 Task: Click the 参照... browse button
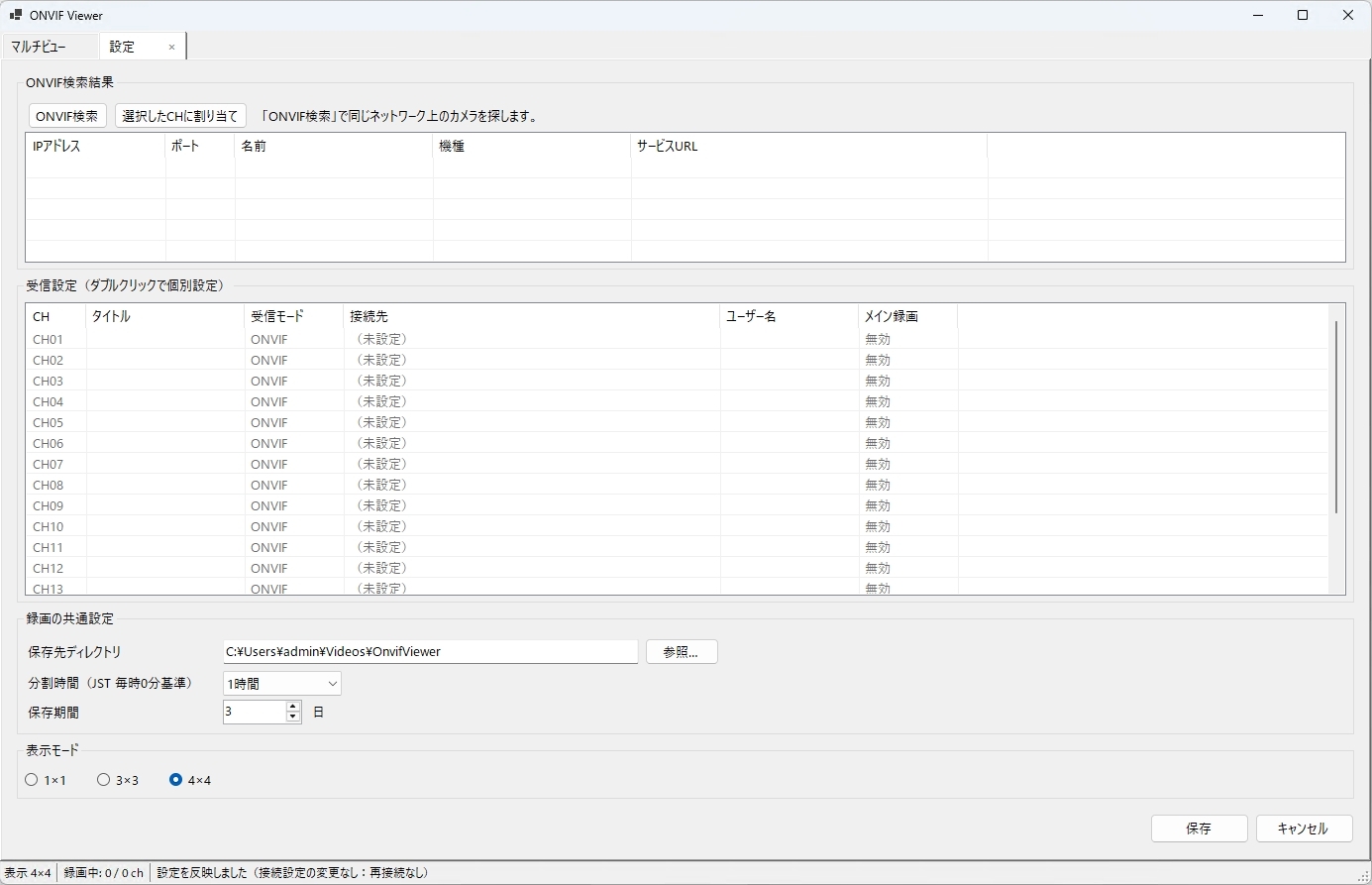pos(682,652)
